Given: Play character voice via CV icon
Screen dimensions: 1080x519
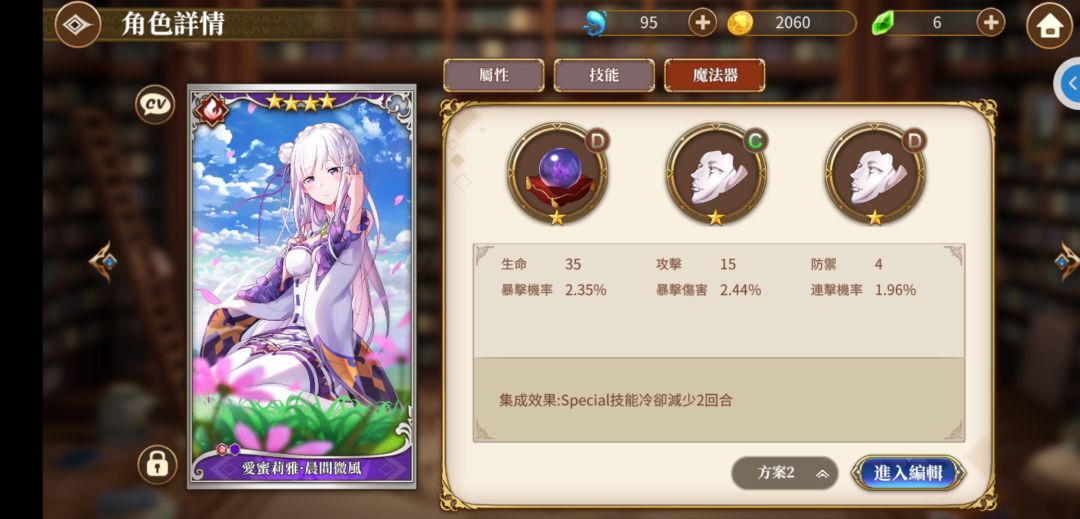Looking at the screenshot, I should (155, 105).
